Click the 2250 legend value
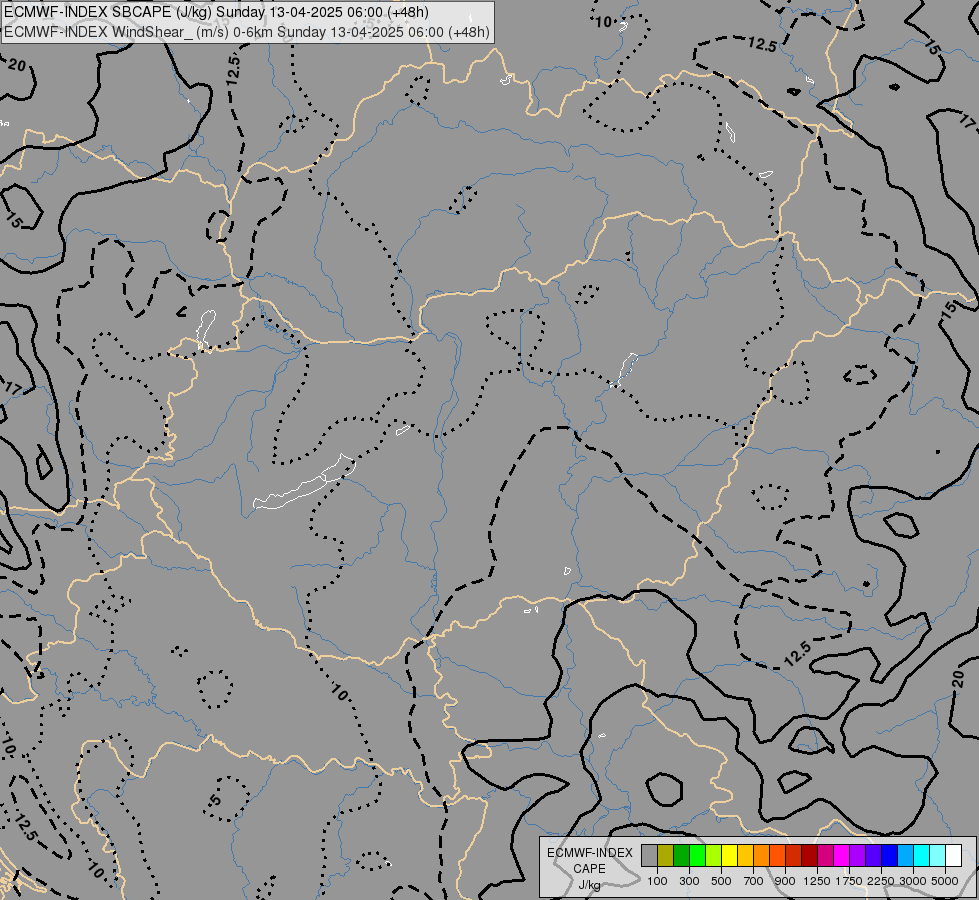 (881, 881)
